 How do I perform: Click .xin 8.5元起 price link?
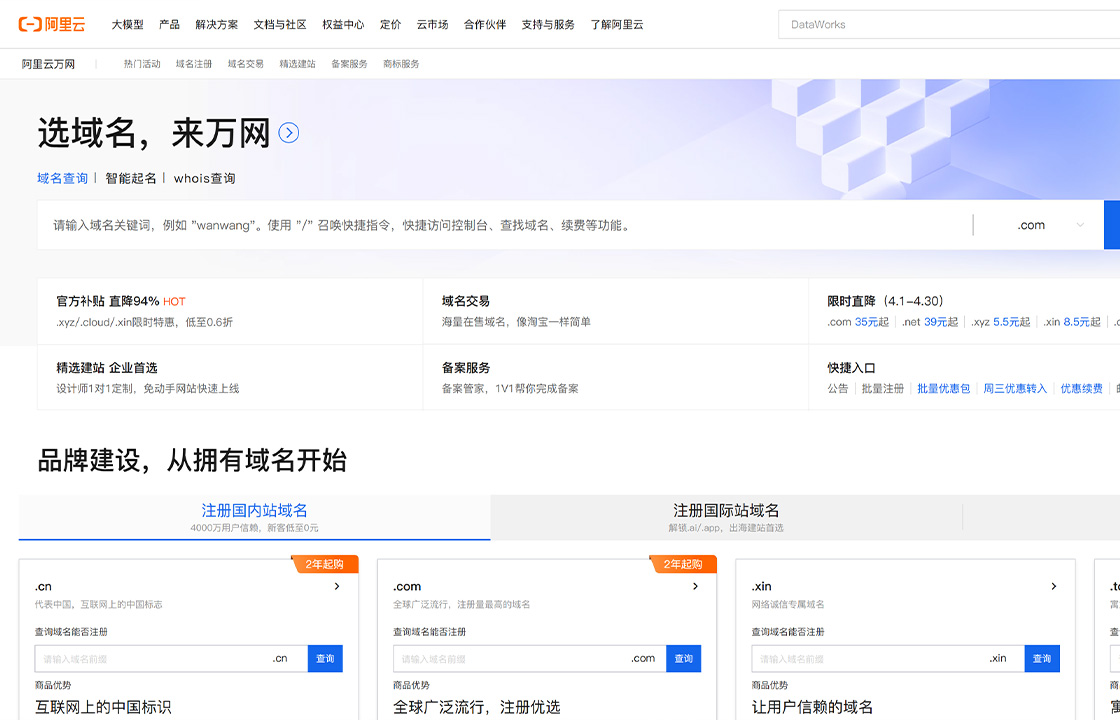pos(1071,322)
